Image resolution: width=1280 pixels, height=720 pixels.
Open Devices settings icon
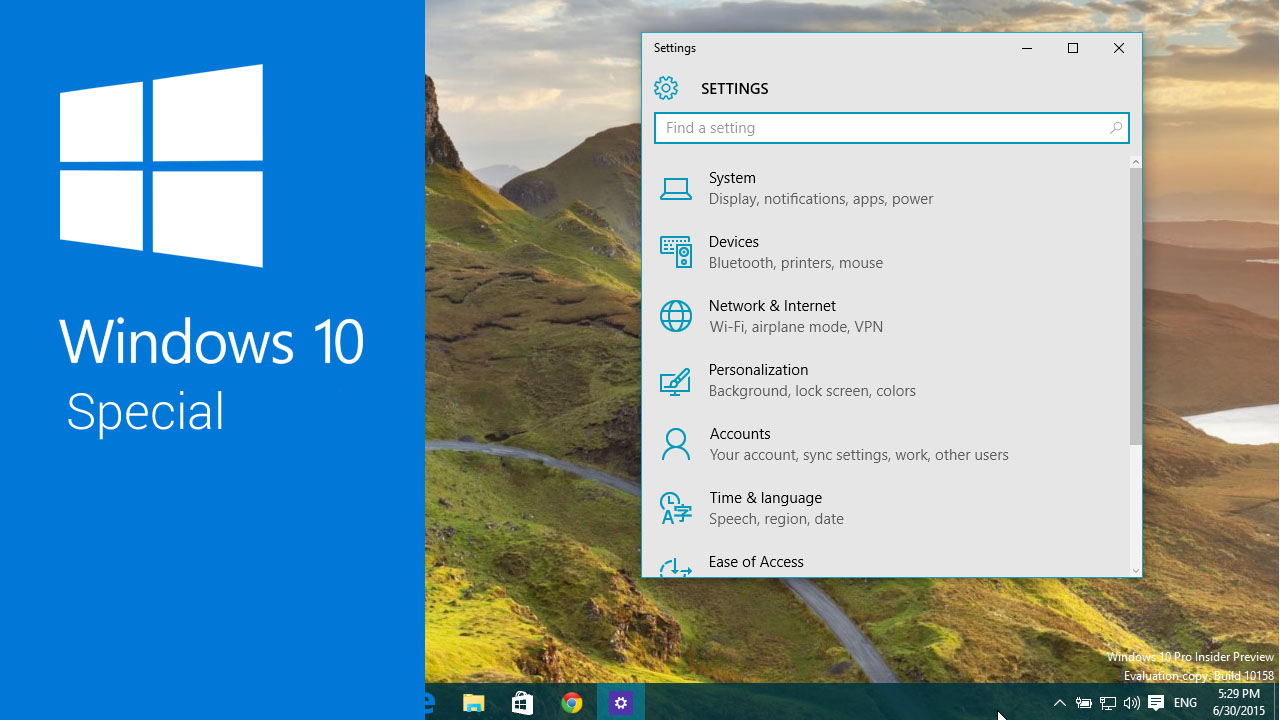pos(676,252)
